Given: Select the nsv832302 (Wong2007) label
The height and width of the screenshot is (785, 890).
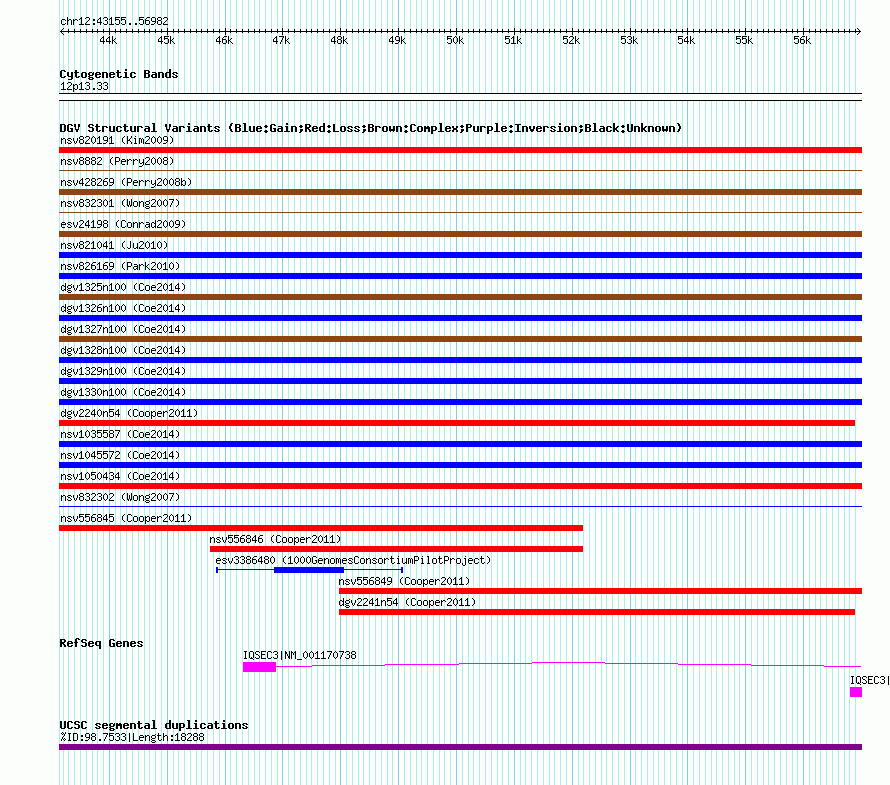Looking at the screenshot, I should tap(120, 497).
